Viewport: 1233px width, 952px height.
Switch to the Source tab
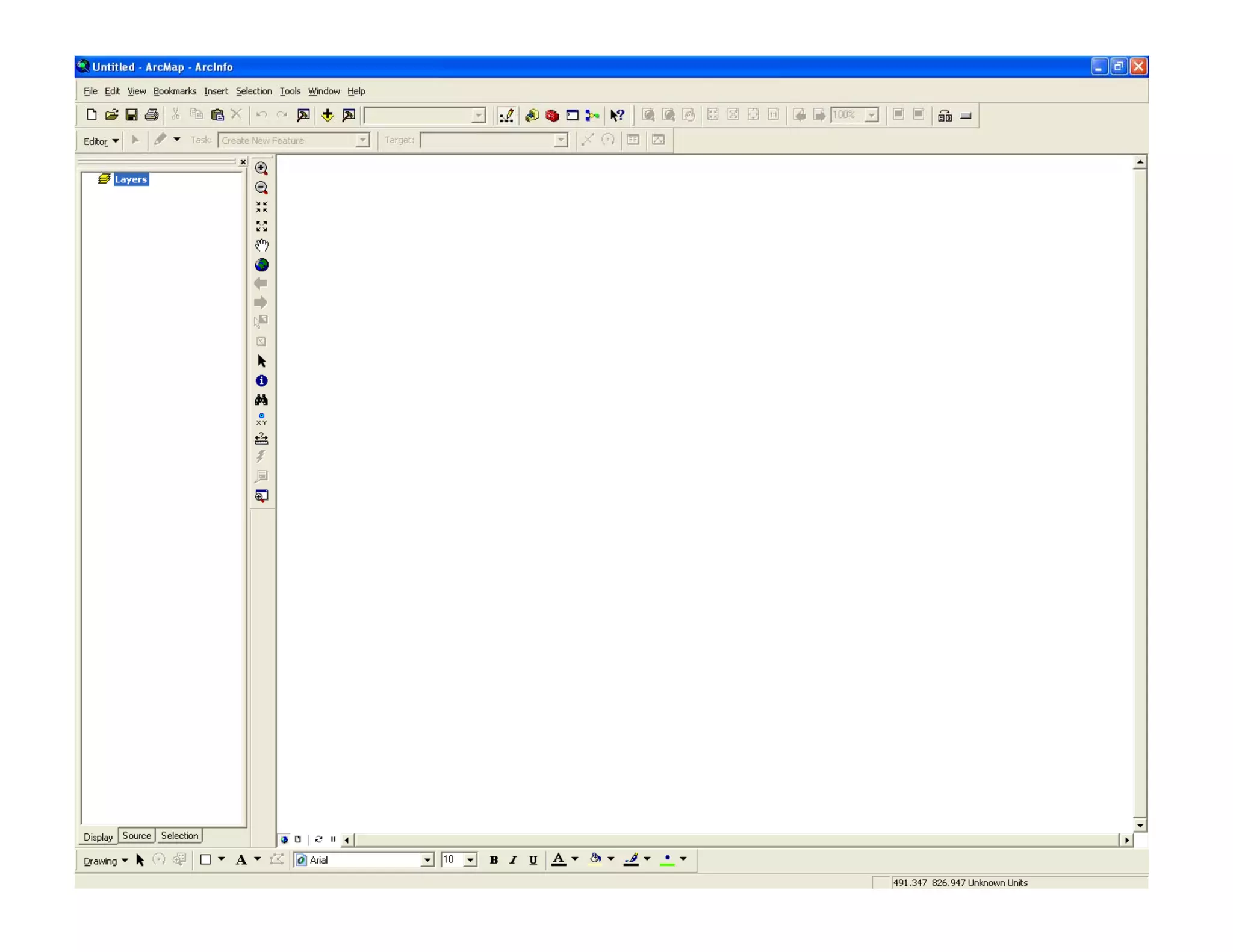[x=137, y=836]
